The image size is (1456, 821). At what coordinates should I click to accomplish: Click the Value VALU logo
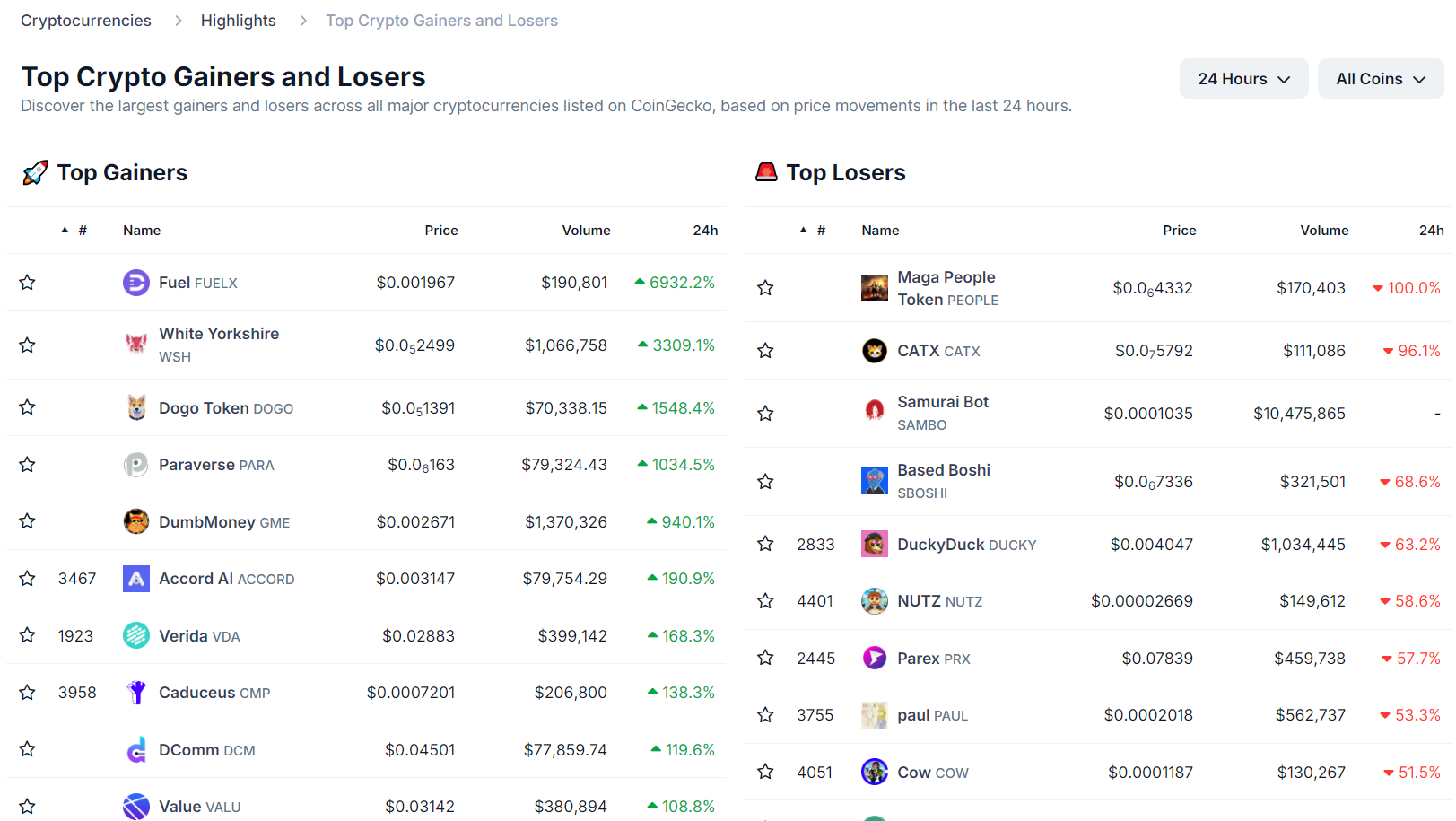coord(136,807)
